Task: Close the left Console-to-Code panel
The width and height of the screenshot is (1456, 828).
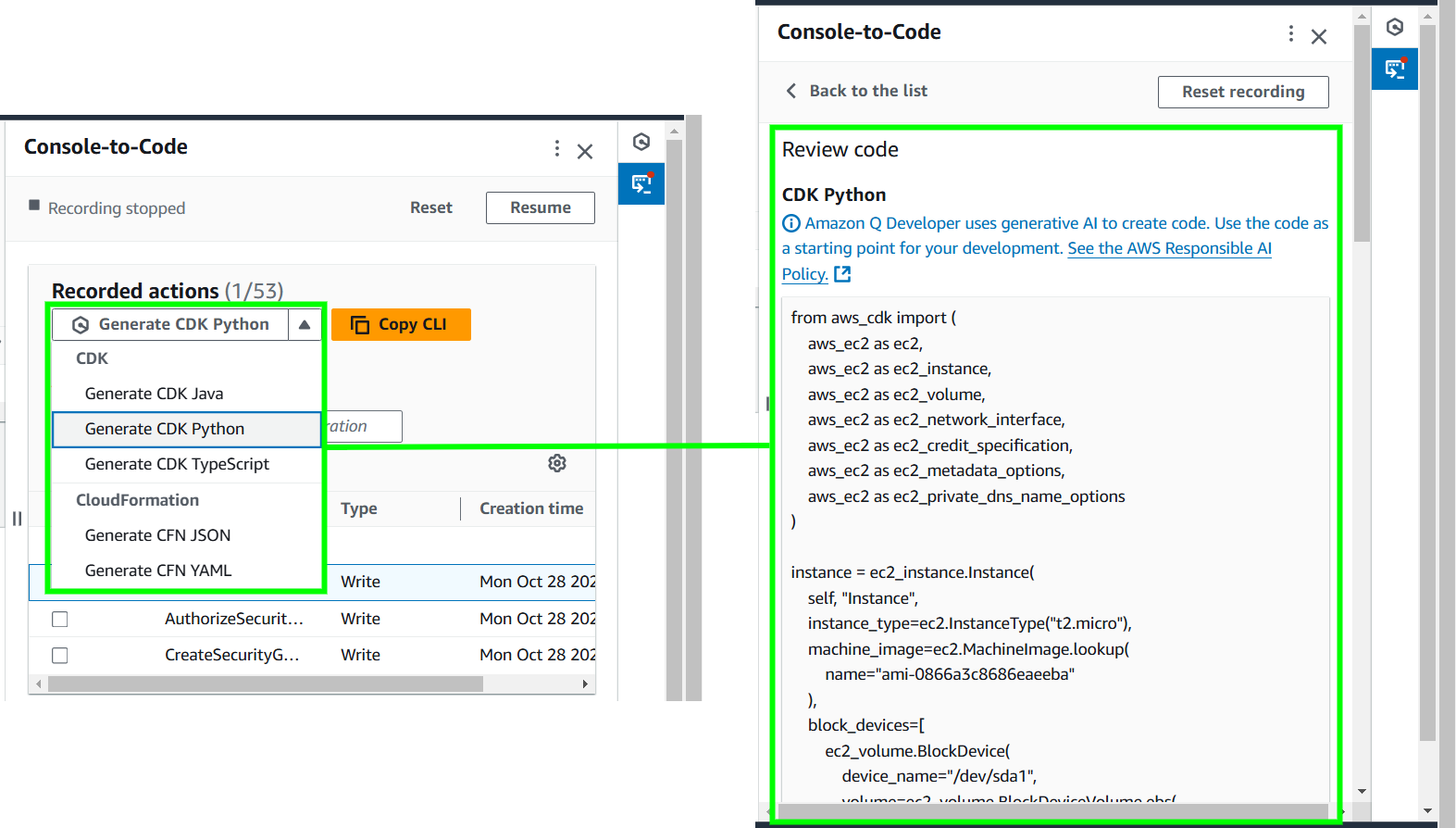Action: (585, 151)
